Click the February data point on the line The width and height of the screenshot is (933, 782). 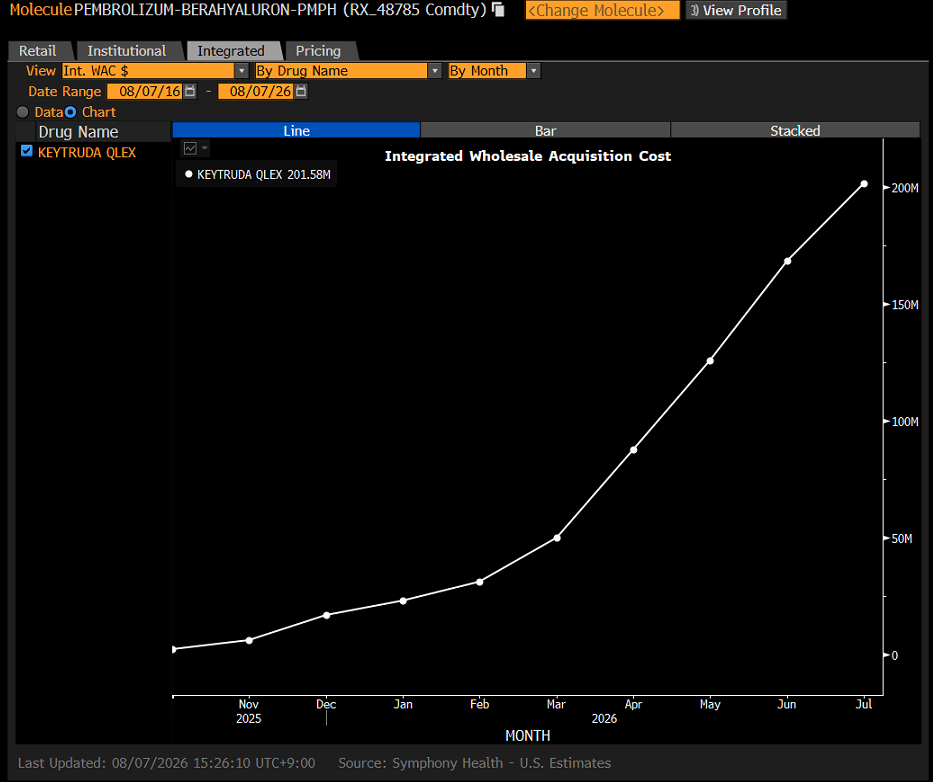480,581
